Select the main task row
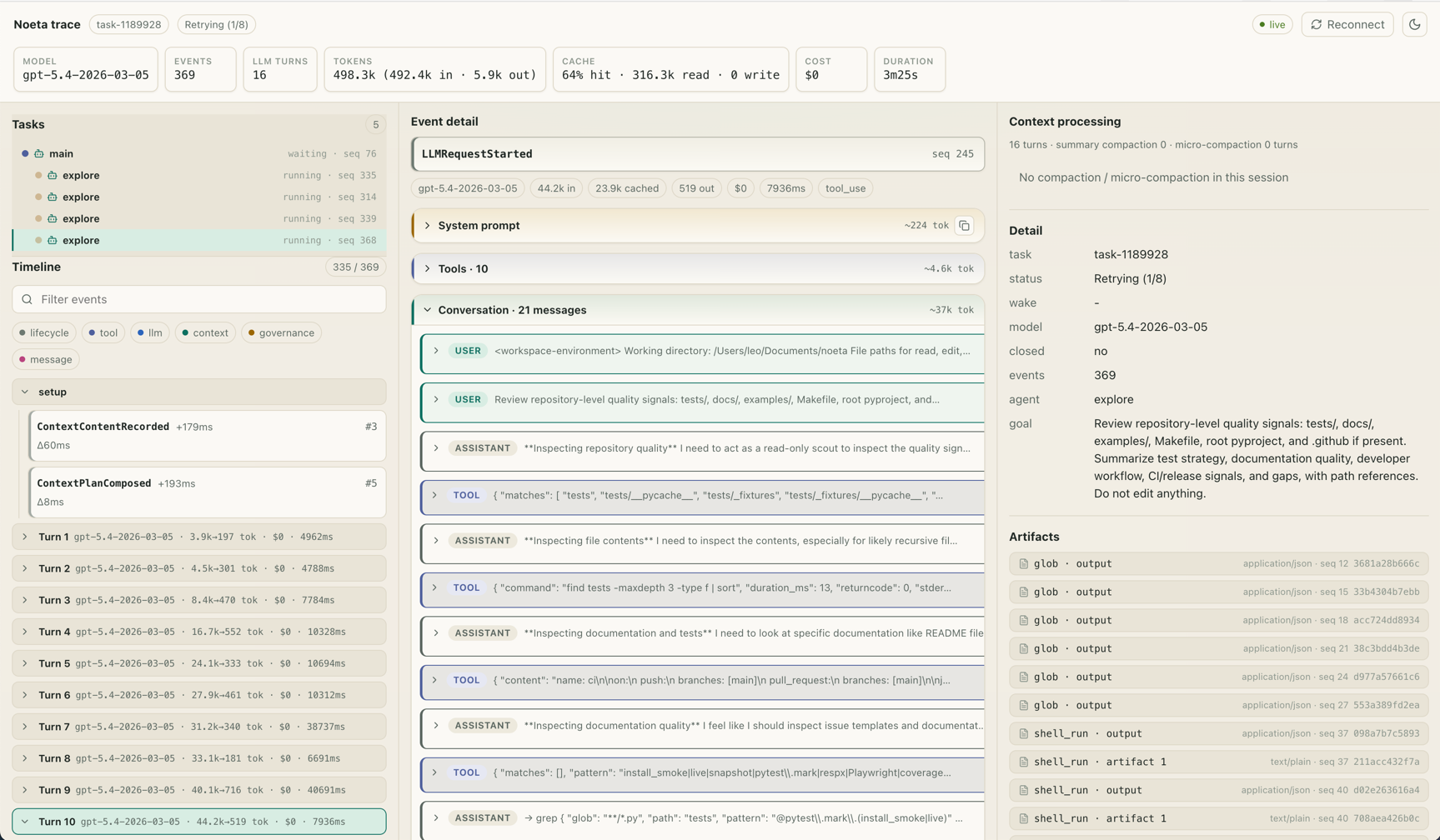The width and height of the screenshot is (1440, 840). pyautogui.click(x=199, y=153)
